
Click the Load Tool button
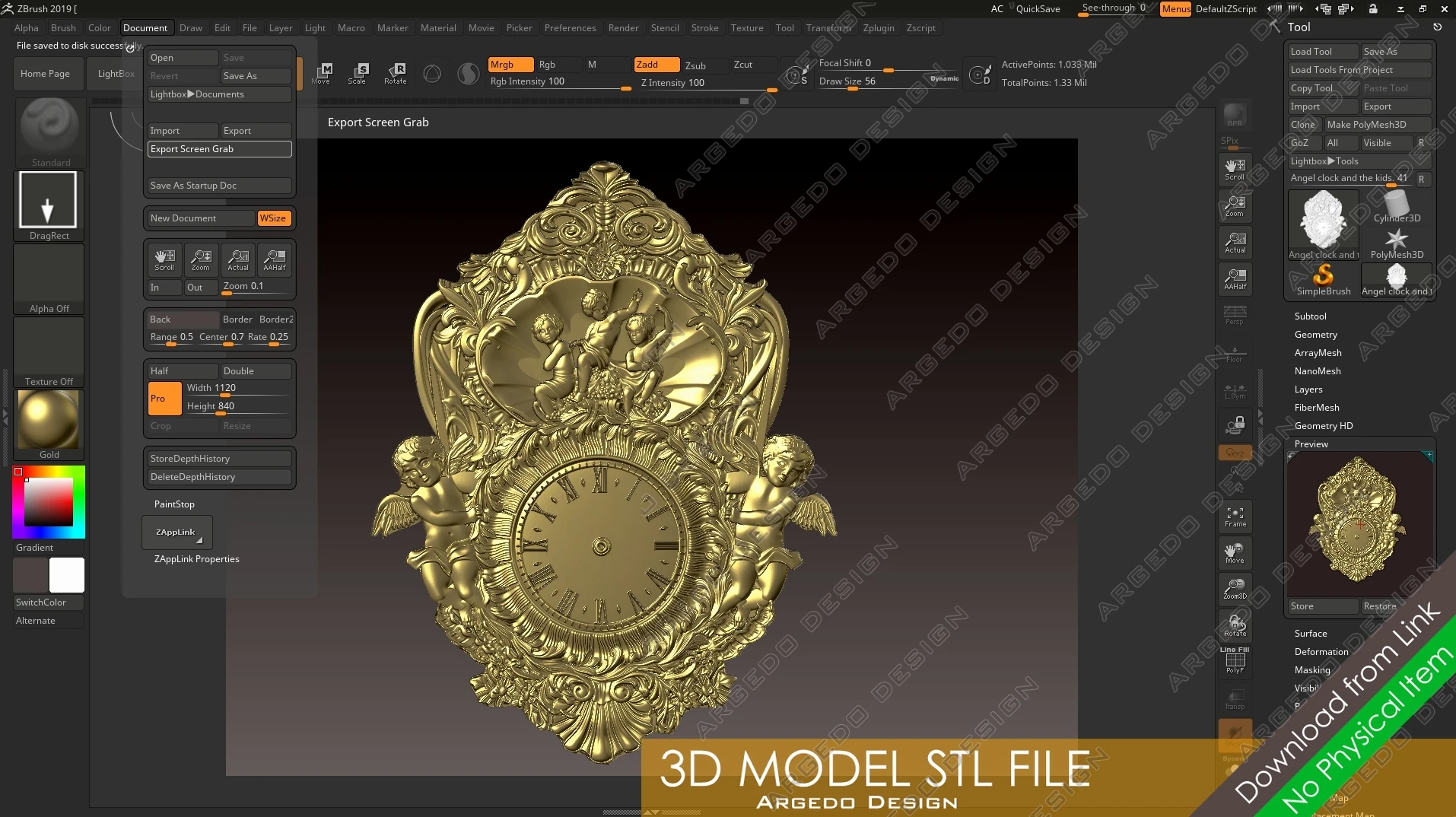pyautogui.click(x=1322, y=52)
